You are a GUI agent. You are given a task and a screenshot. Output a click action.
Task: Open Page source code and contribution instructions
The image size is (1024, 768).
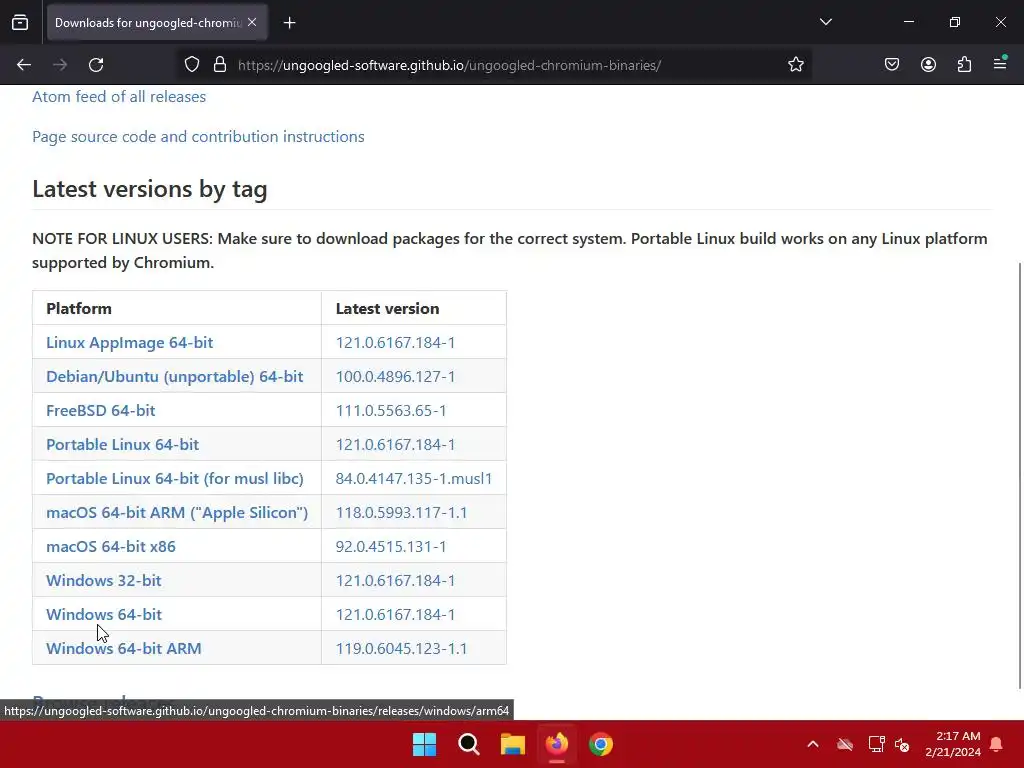coord(199,136)
